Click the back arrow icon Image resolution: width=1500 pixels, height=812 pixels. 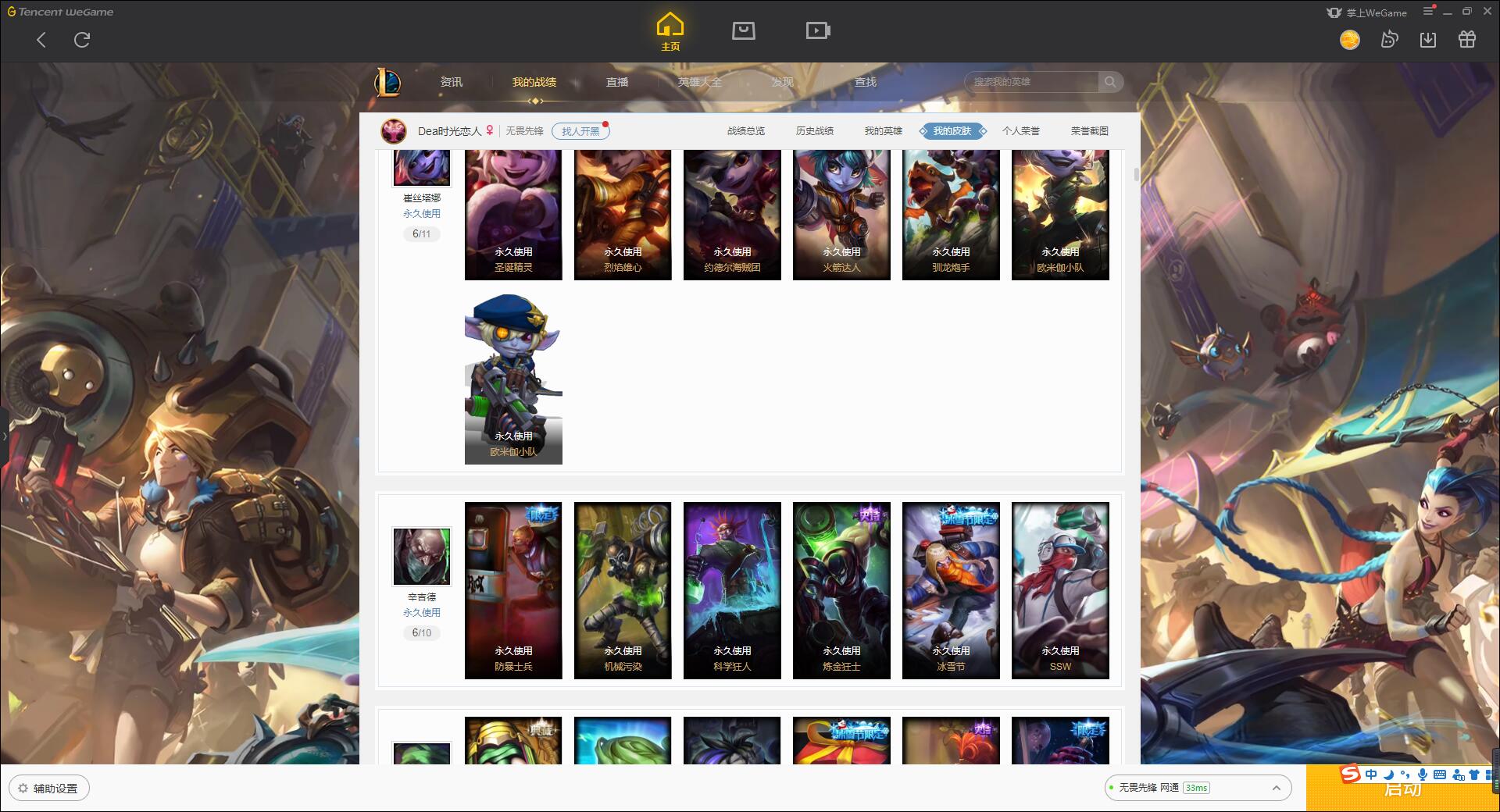(41, 40)
